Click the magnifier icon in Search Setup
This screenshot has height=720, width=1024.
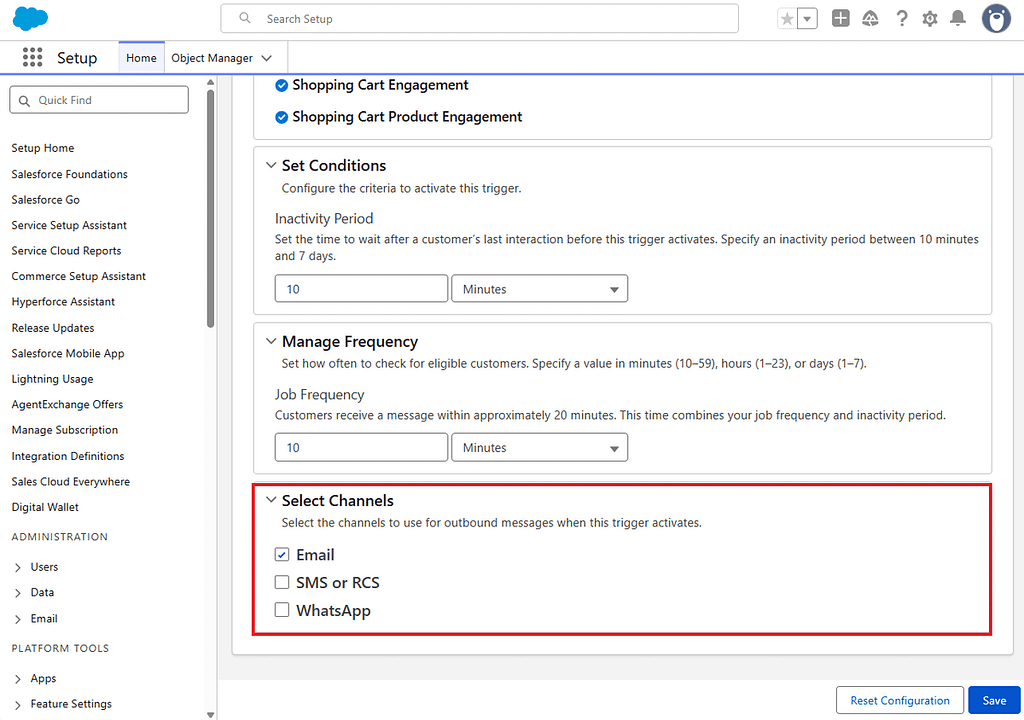point(245,18)
